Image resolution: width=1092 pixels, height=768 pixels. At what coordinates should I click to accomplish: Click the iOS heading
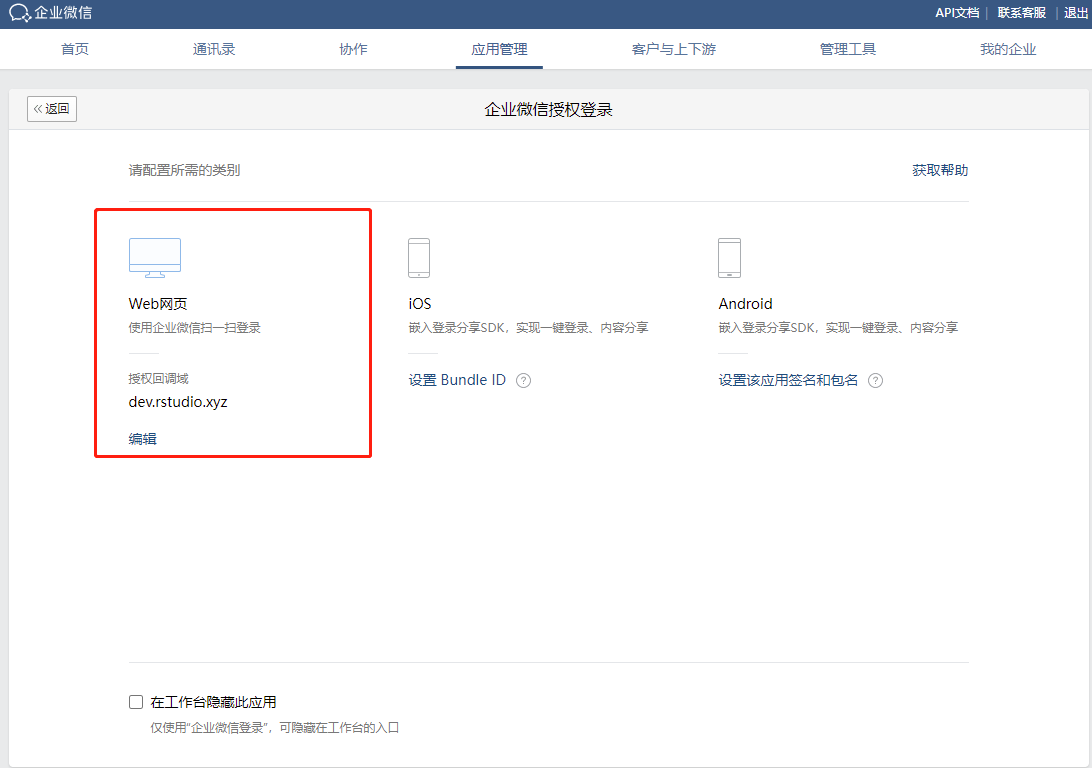coord(420,304)
